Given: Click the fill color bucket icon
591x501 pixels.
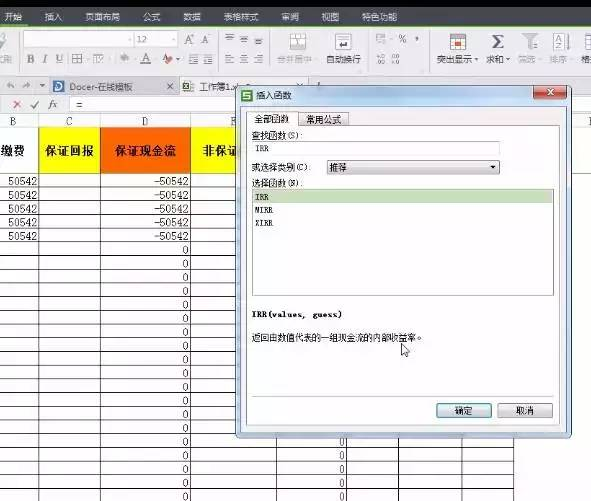Looking at the screenshot, I should (x=124, y=58).
